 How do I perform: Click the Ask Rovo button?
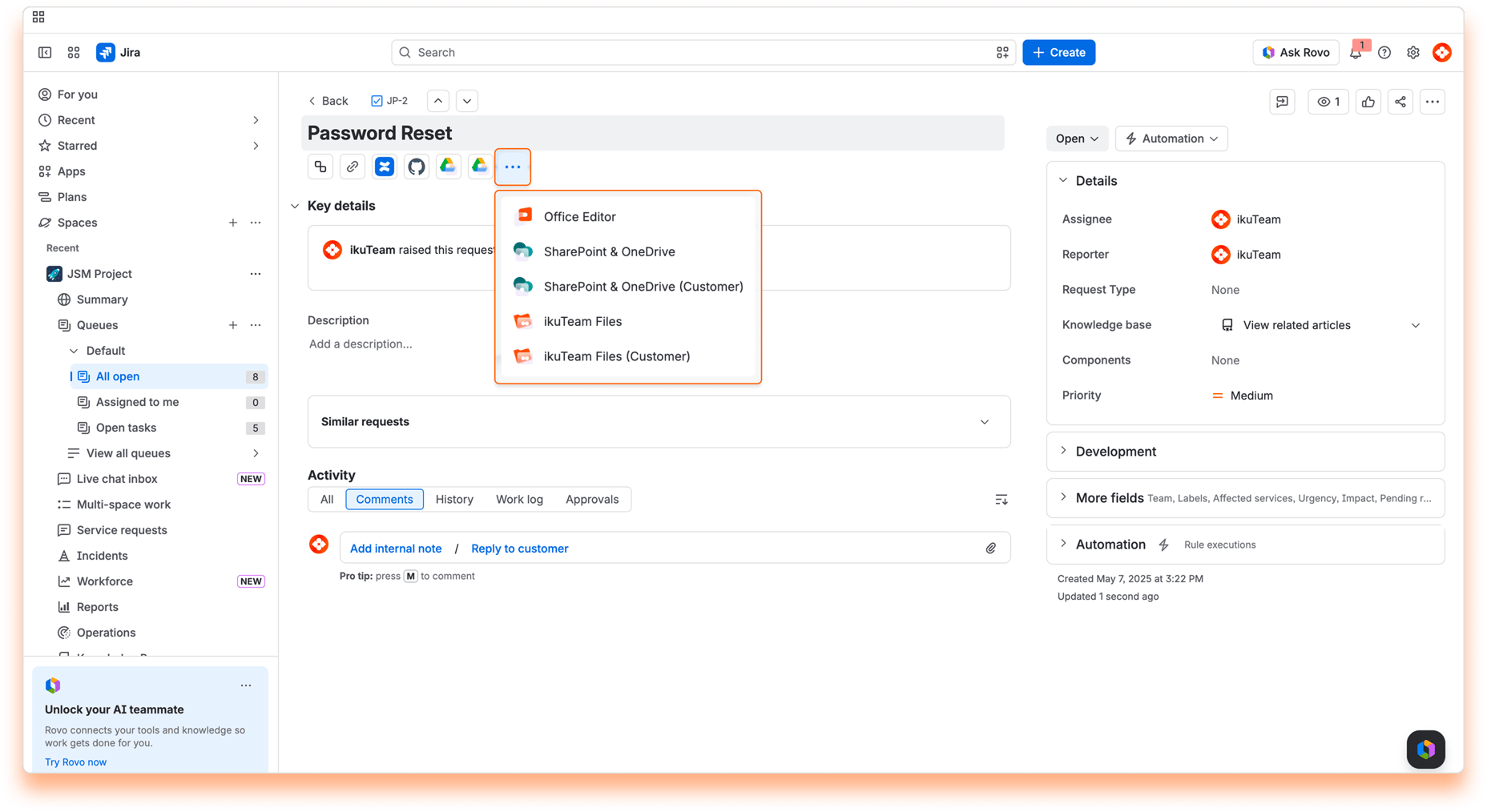pos(1296,53)
